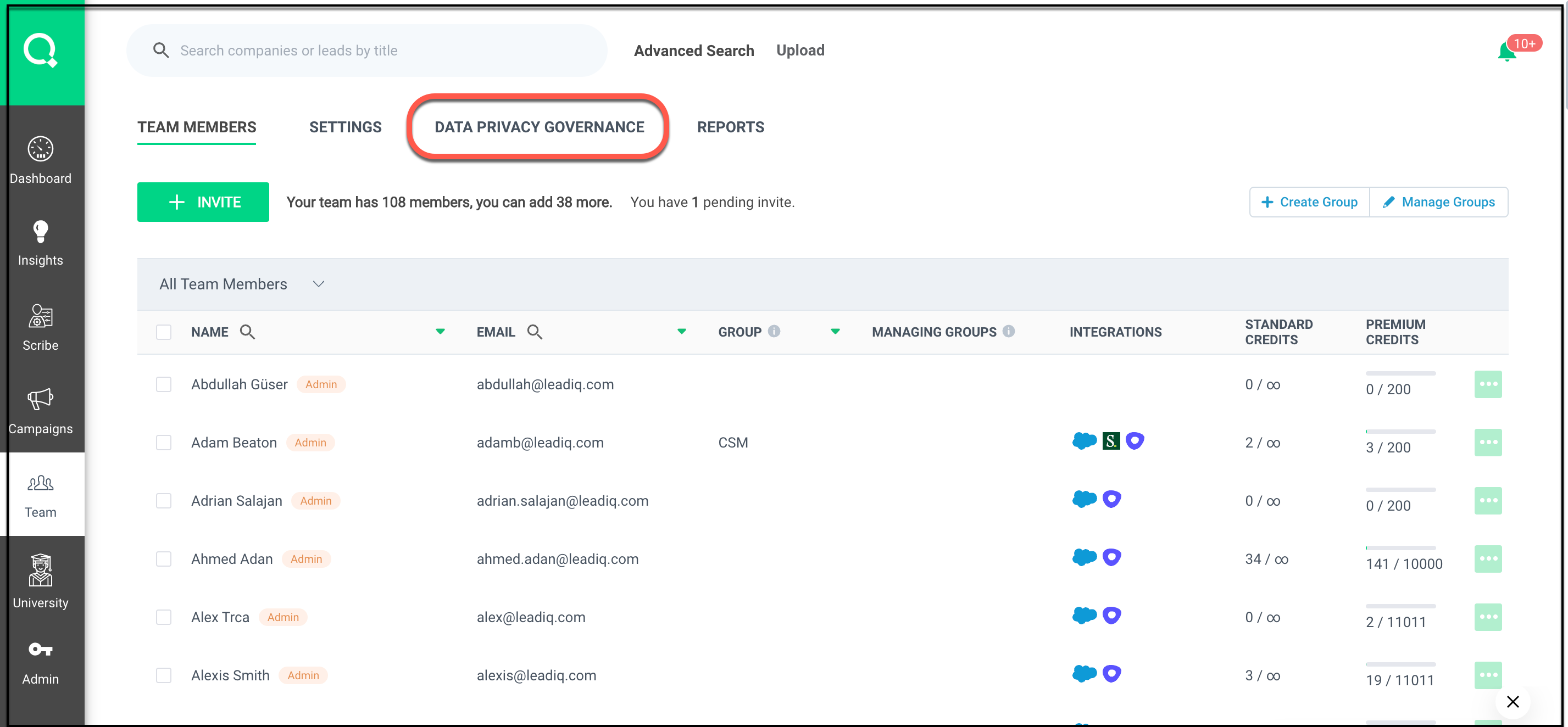Switch to the Data Privacy Governance tab
Viewport: 1568px width, 727px height.
pyautogui.click(x=539, y=127)
